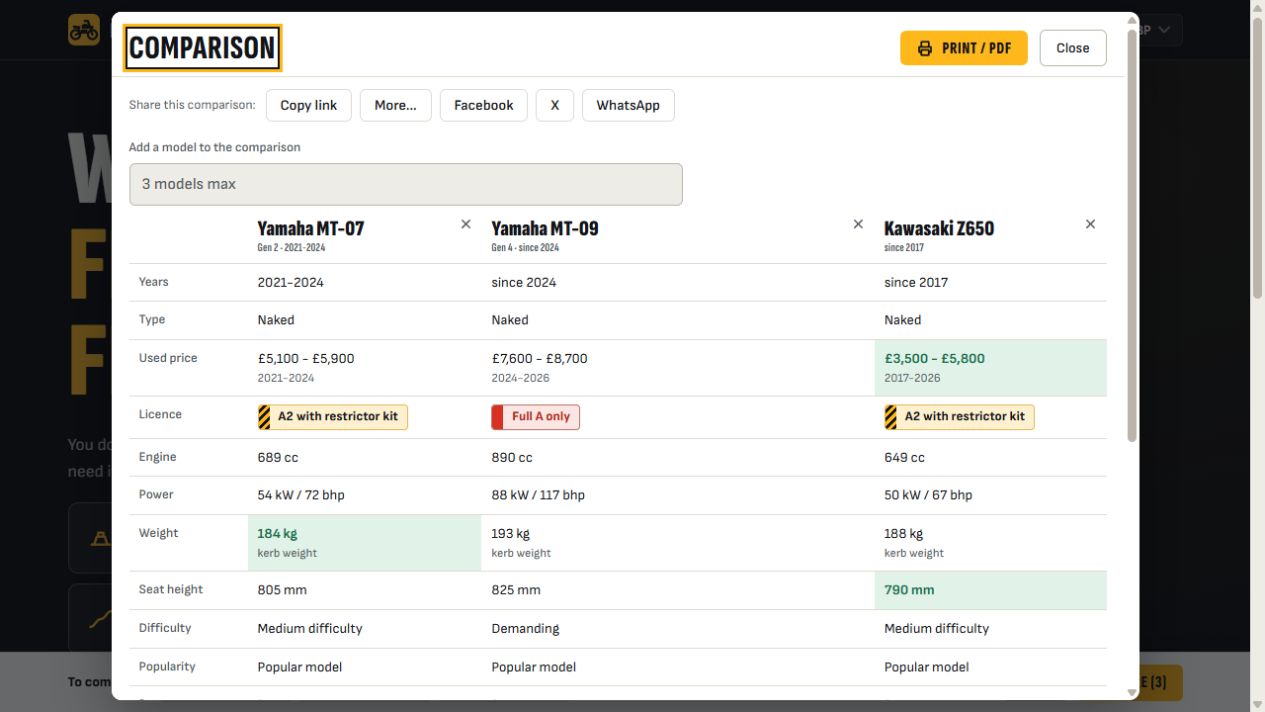1265x712 pixels.
Task: Remove Kawasaki Z650 from the comparison
Action: click(1090, 224)
